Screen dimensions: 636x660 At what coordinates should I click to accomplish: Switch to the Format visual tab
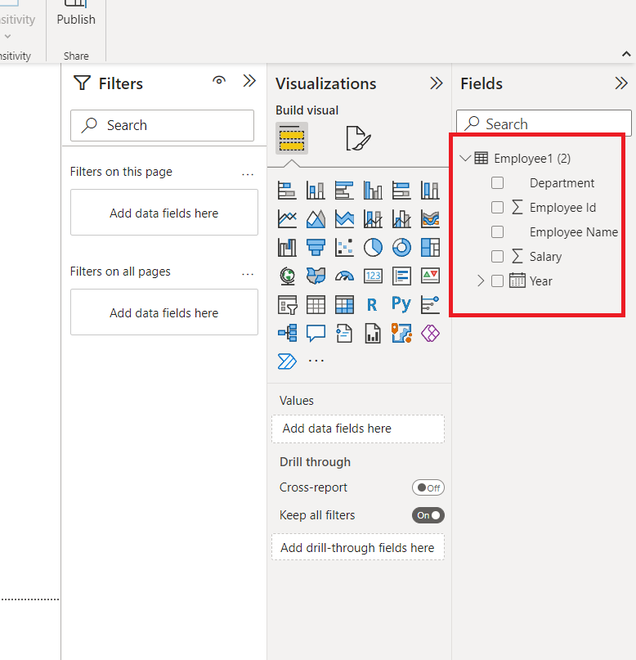pos(358,138)
